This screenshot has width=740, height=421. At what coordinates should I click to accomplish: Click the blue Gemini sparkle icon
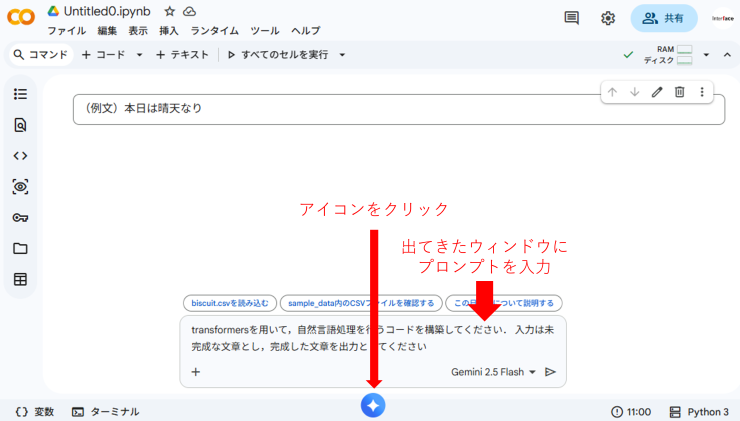pos(373,406)
